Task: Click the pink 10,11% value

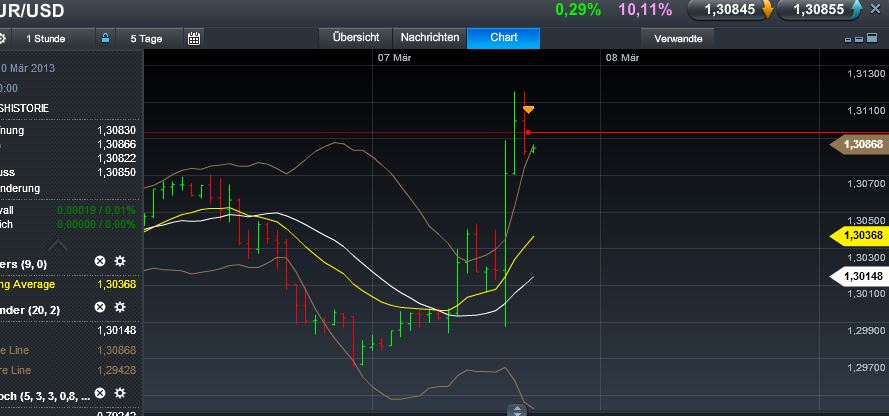Action: point(645,9)
